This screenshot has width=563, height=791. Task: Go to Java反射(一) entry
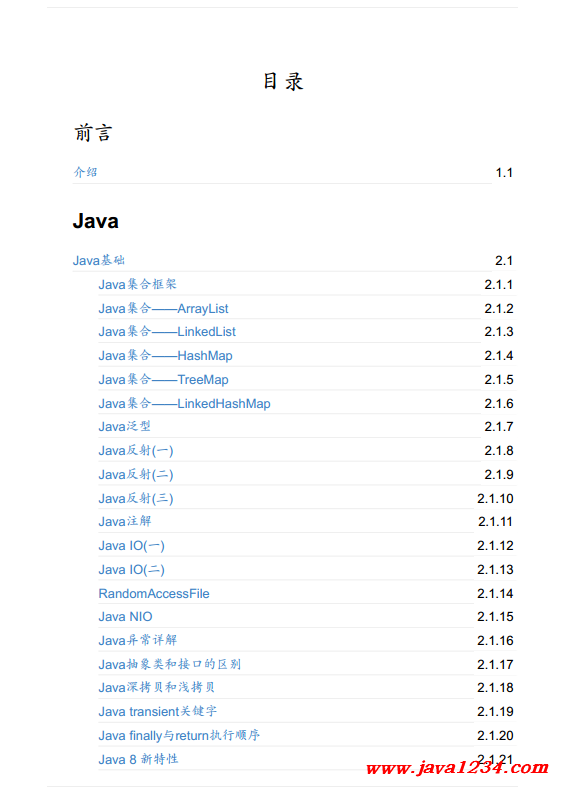coord(136,450)
